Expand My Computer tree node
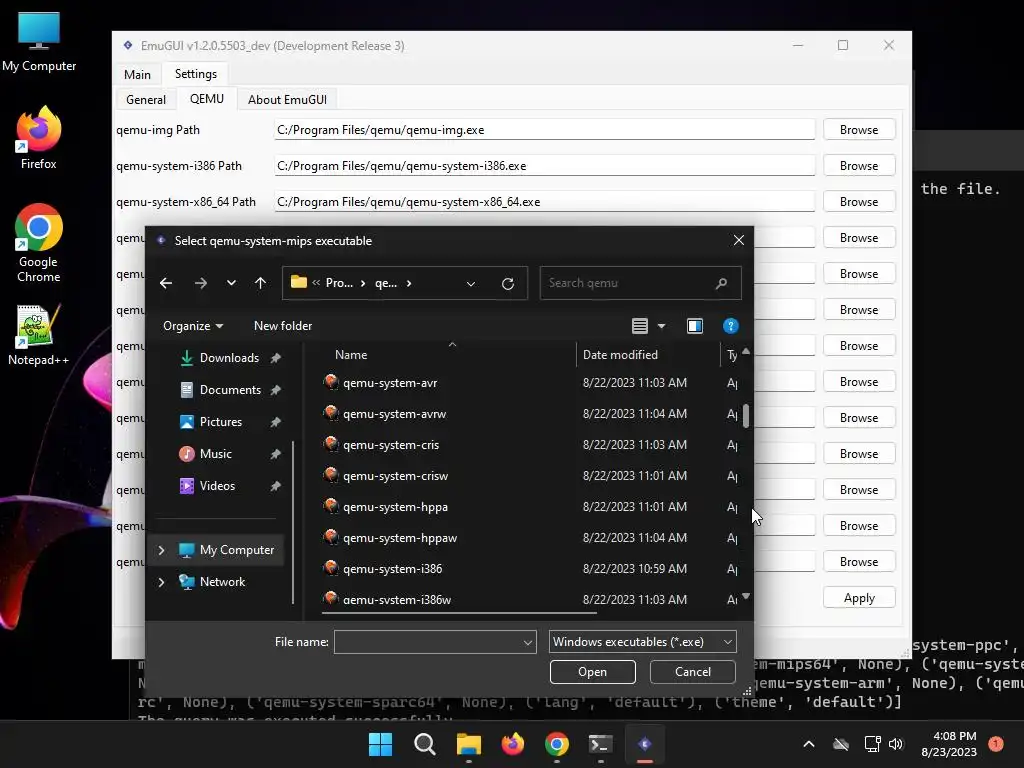 pos(161,551)
